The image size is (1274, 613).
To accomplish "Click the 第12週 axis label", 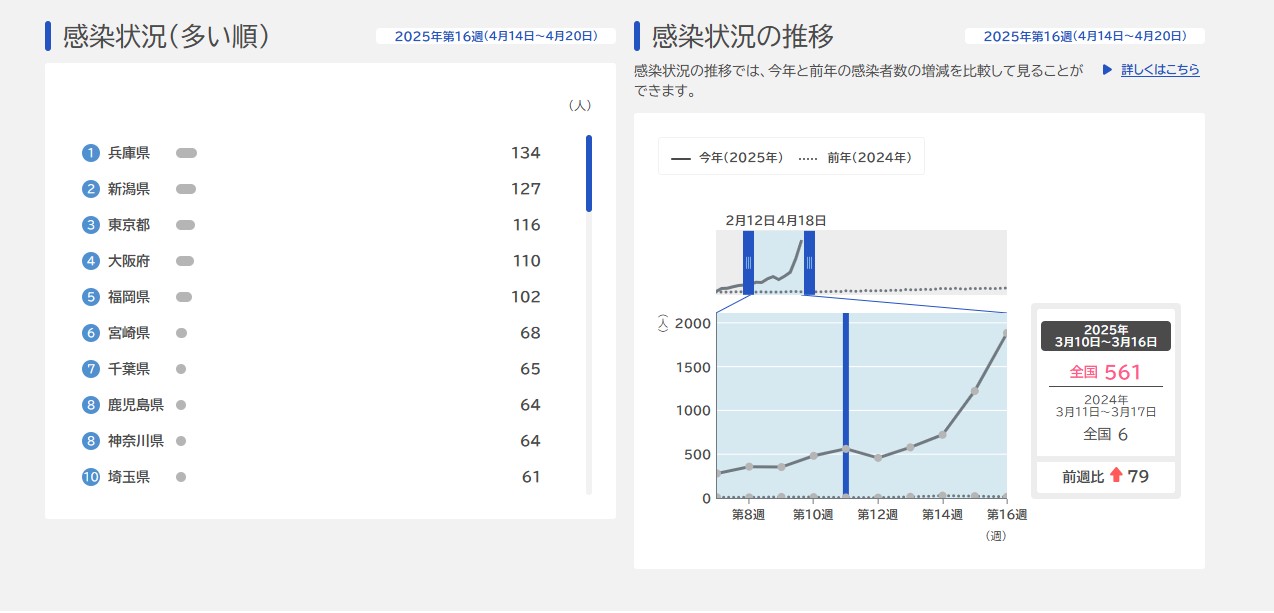I will (878, 514).
